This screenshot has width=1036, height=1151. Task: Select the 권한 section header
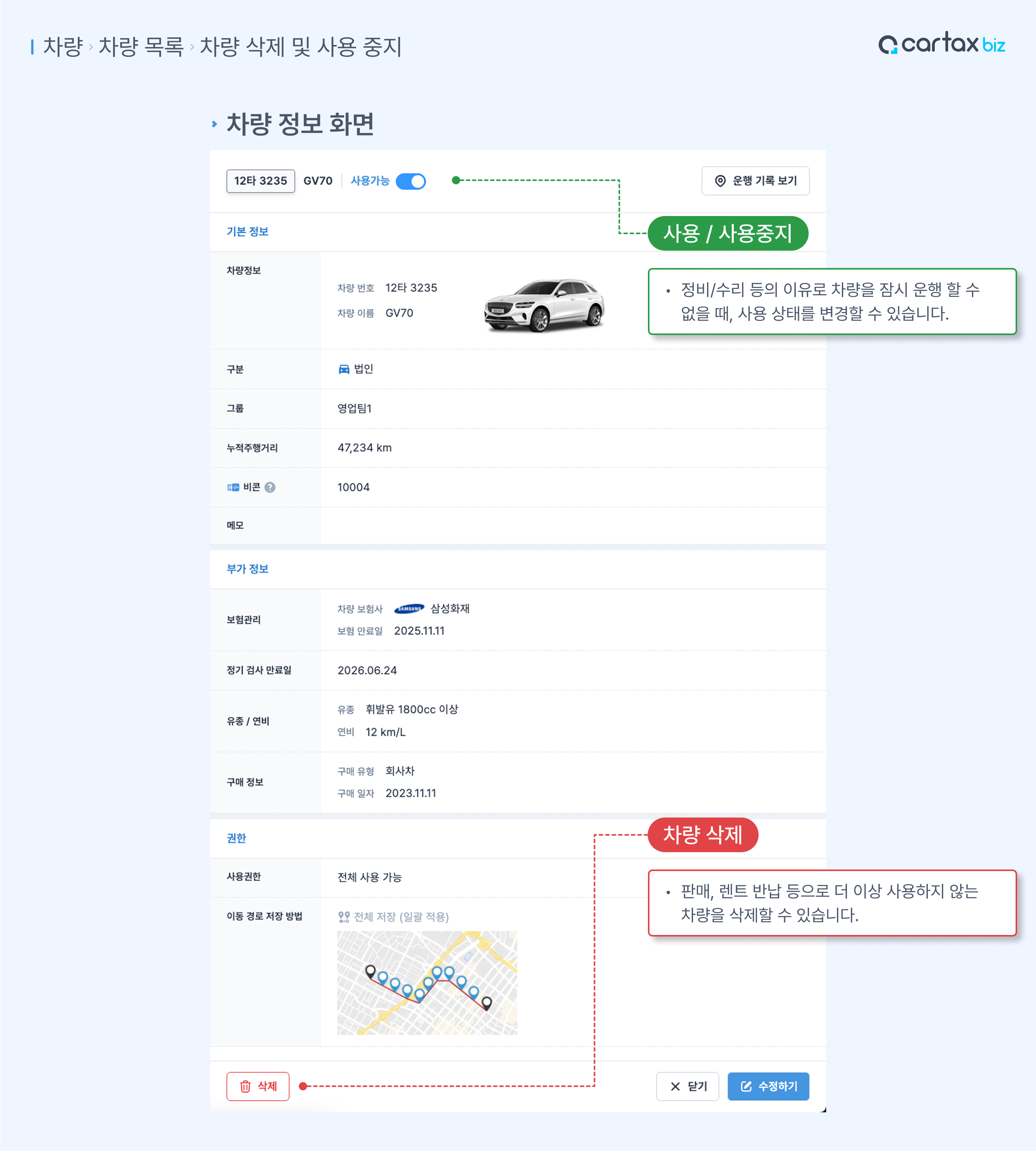236,838
